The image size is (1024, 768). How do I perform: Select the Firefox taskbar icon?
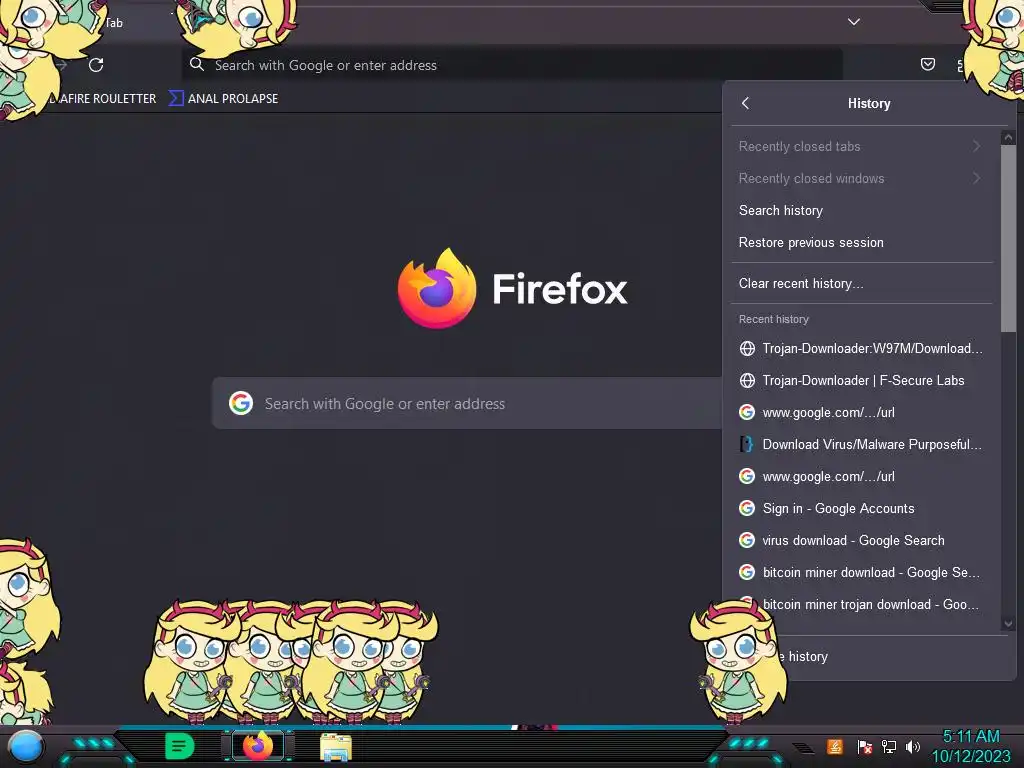click(257, 746)
